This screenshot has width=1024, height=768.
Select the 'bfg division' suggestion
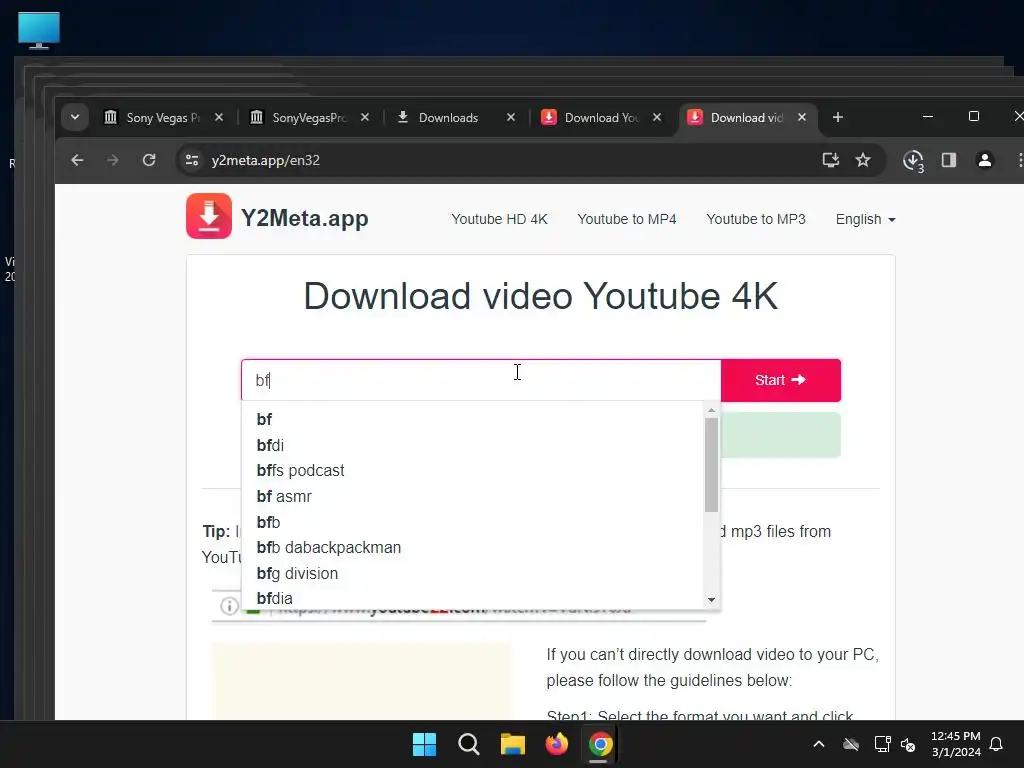pyautogui.click(x=473, y=573)
